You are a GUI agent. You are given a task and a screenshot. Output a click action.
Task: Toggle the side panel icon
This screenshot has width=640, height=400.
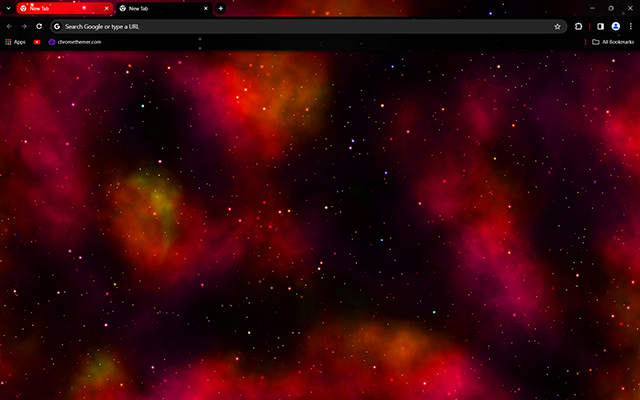click(600, 27)
